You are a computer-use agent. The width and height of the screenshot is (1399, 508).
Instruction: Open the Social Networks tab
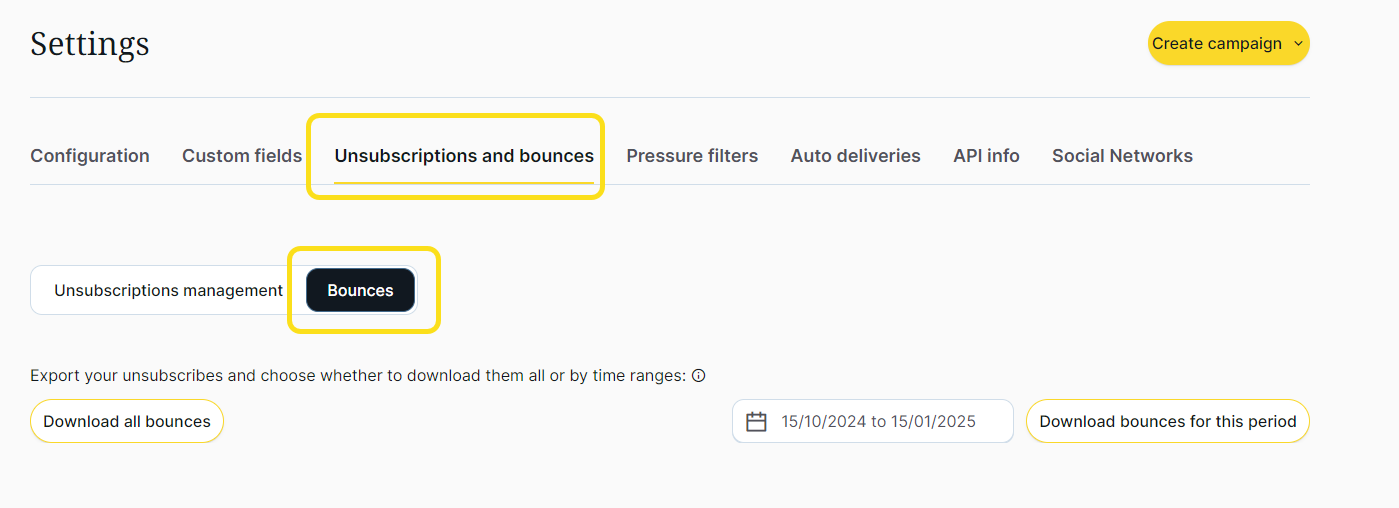1122,156
